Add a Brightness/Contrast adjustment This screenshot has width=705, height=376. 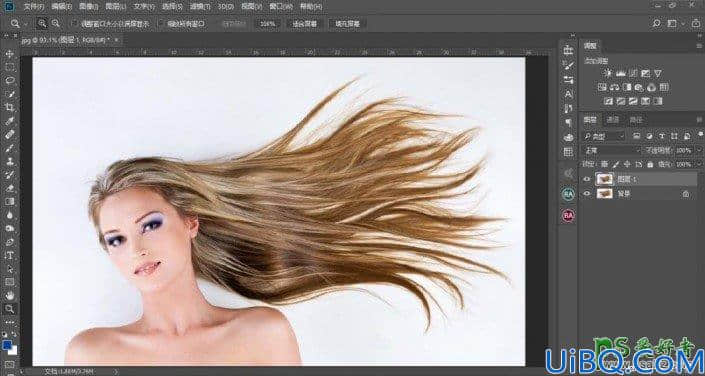pyautogui.click(x=608, y=73)
